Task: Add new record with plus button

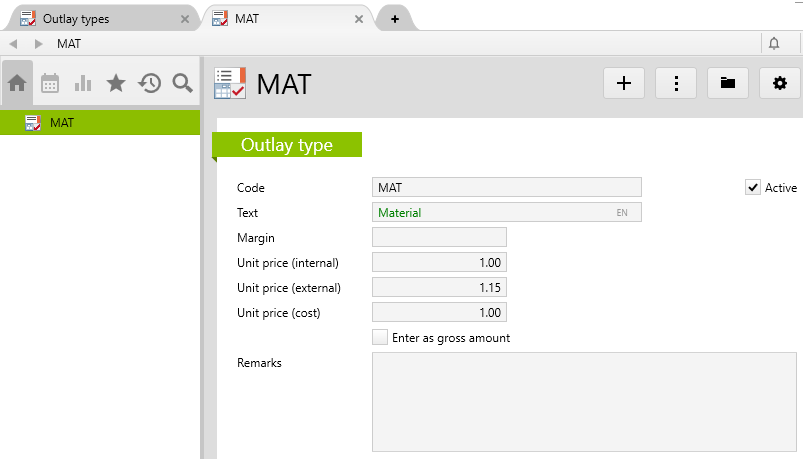Action: click(x=624, y=84)
